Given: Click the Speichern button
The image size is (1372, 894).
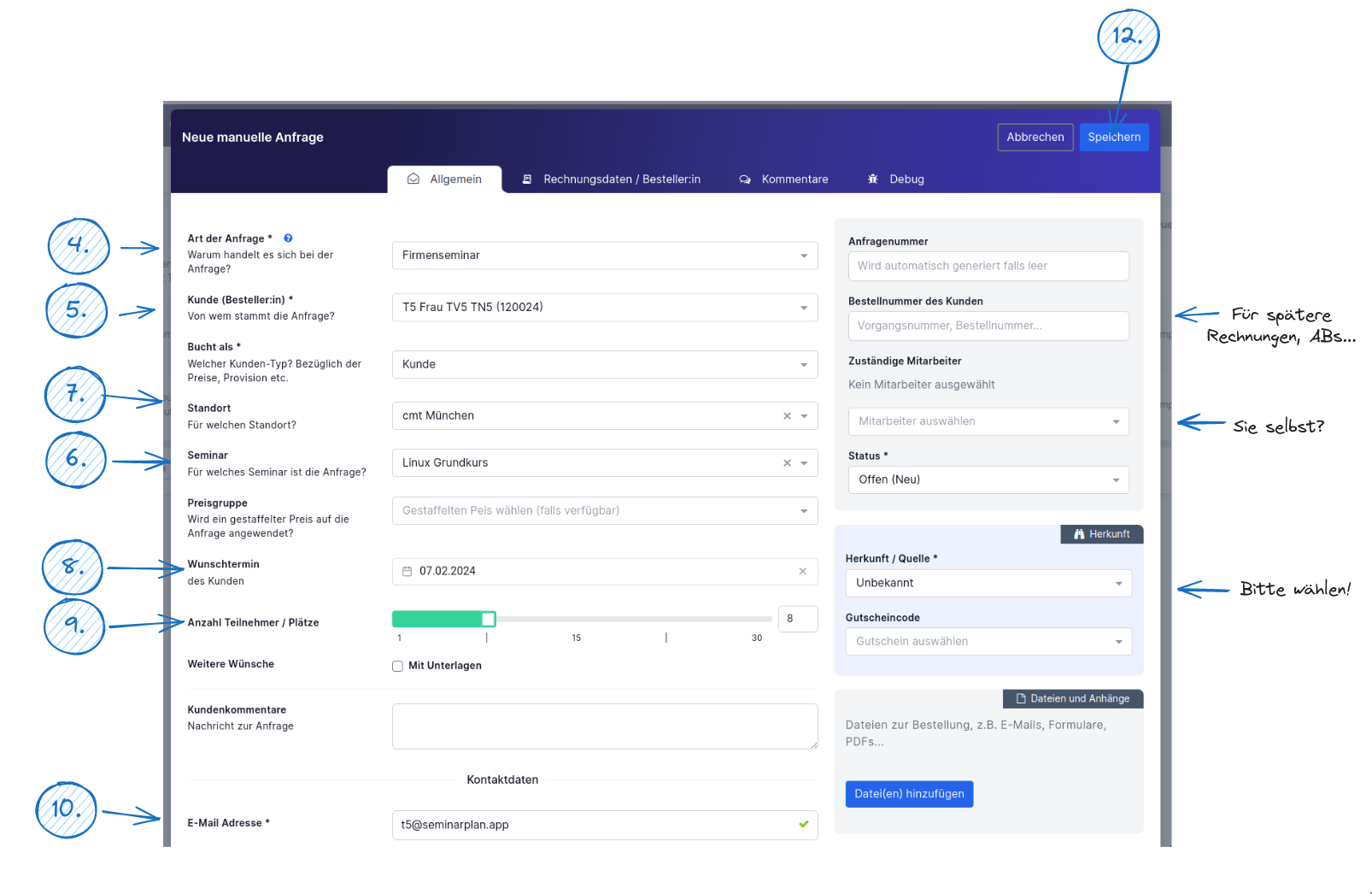Looking at the screenshot, I should (x=1114, y=138).
